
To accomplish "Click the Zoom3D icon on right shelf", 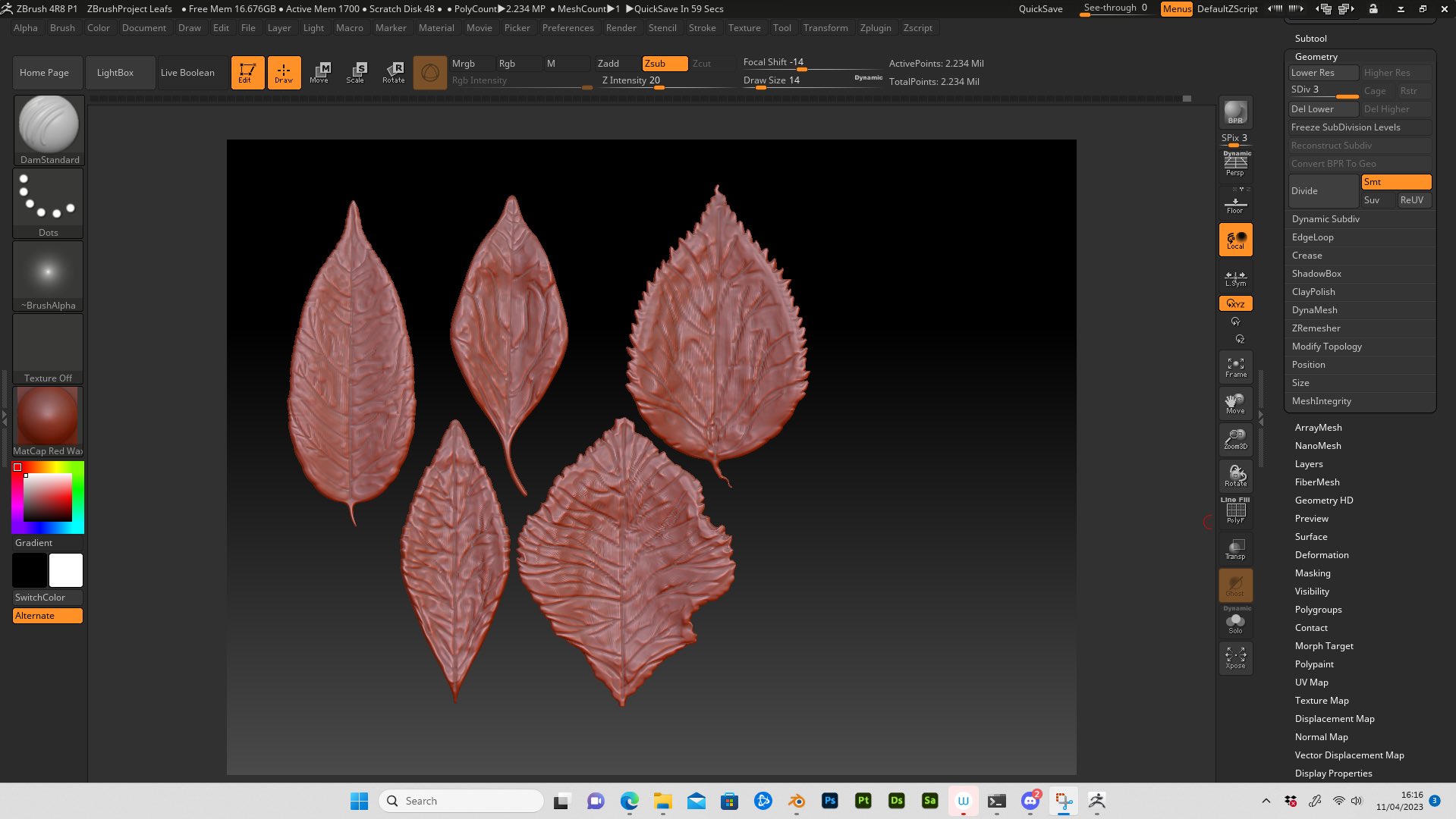I will point(1235,438).
